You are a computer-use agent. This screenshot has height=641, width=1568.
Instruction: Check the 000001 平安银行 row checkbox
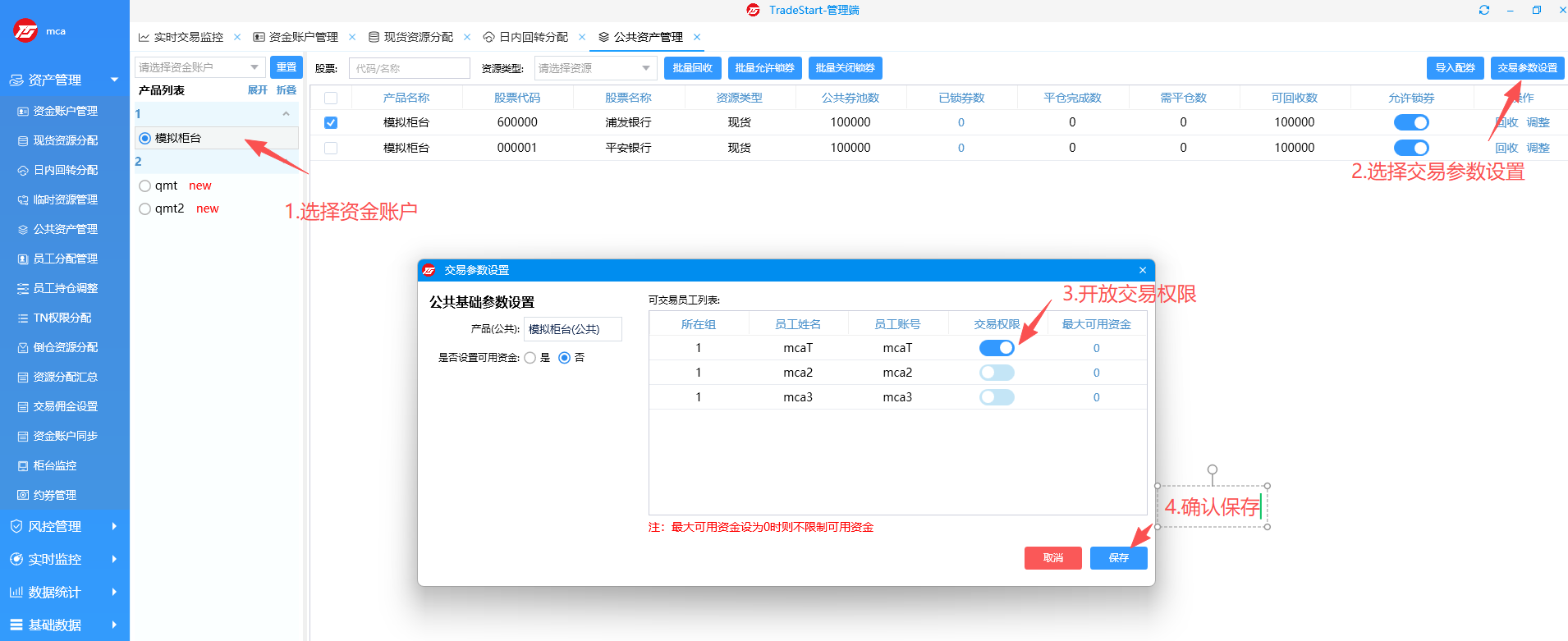(x=331, y=148)
